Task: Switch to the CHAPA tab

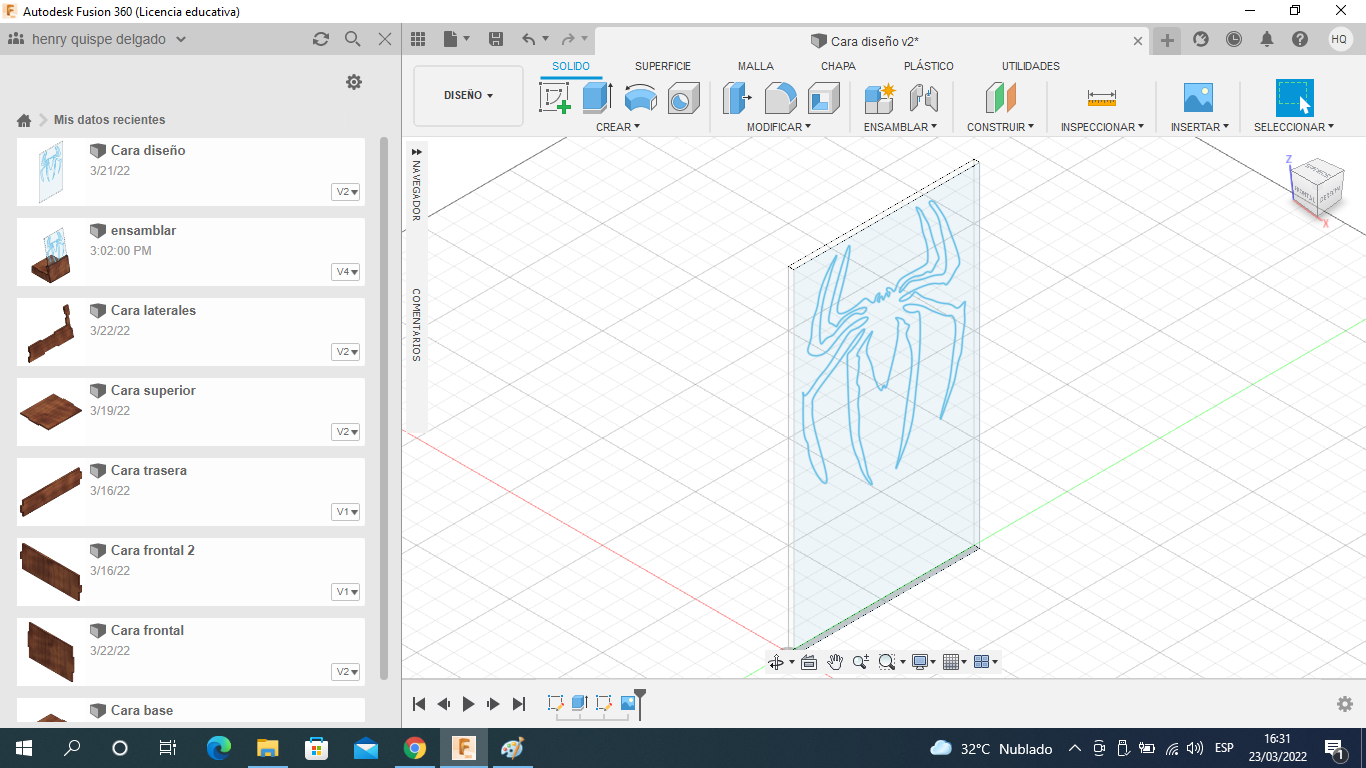Action: [x=838, y=66]
